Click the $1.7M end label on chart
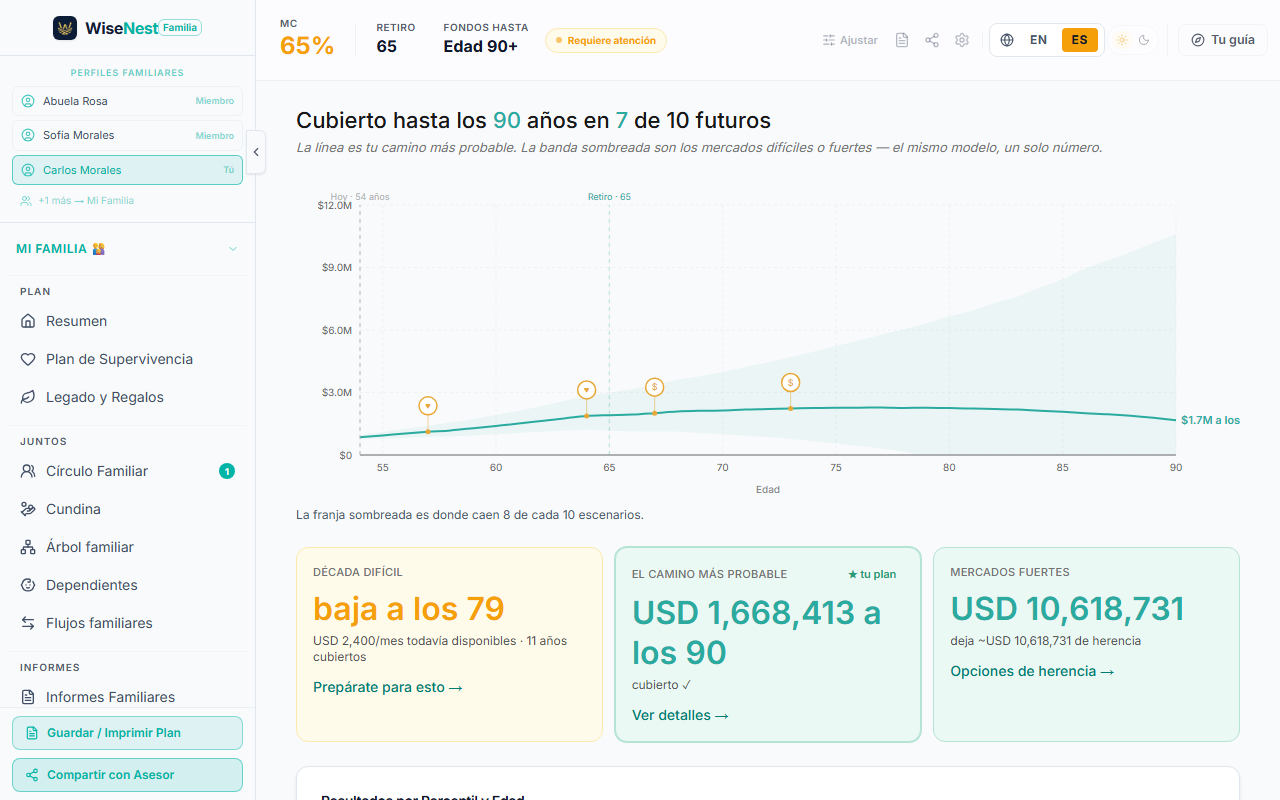Viewport: 1280px width, 800px height. pos(1210,420)
